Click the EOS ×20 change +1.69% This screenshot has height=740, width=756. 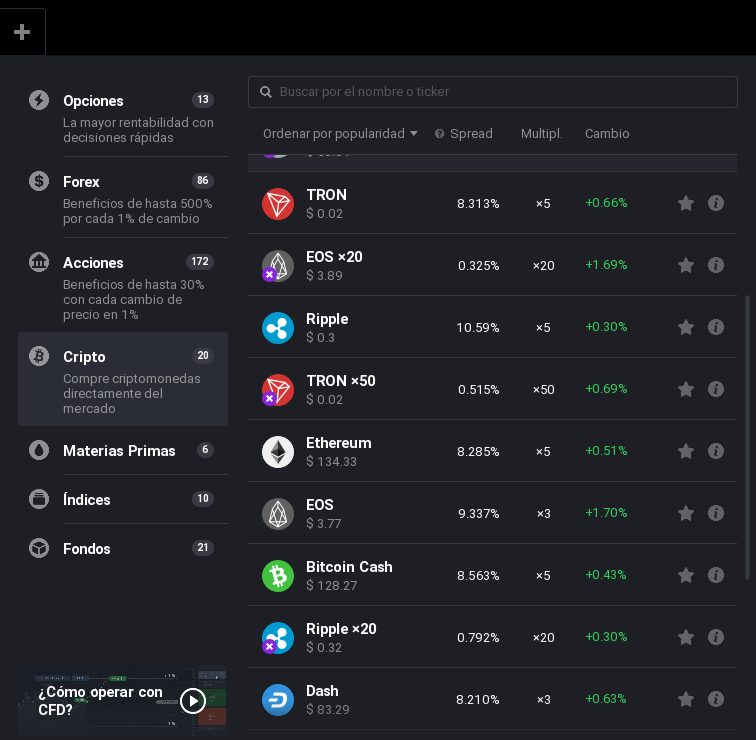pos(606,265)
